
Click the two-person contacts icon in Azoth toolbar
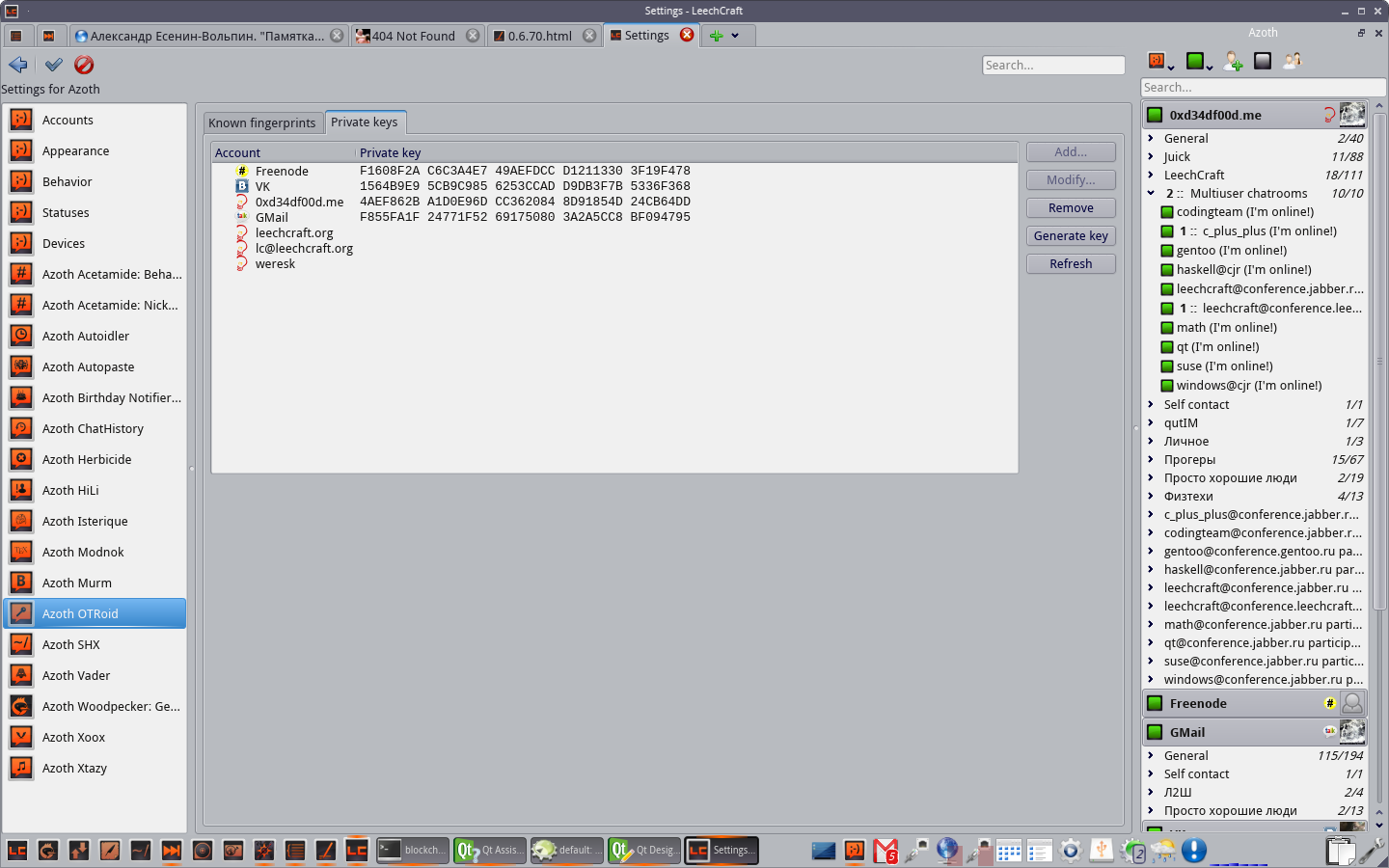click(1293, 61)
